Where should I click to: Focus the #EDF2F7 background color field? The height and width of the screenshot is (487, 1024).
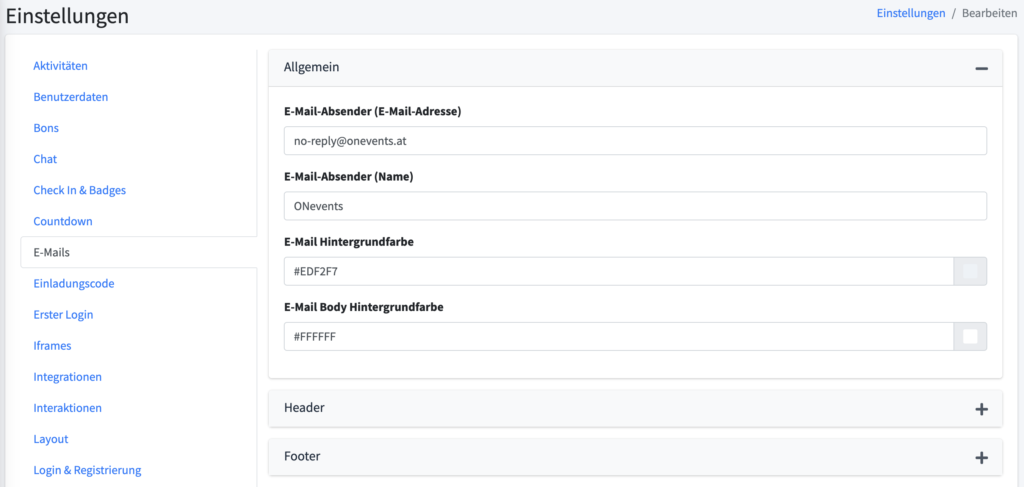[x=617, y=271]
